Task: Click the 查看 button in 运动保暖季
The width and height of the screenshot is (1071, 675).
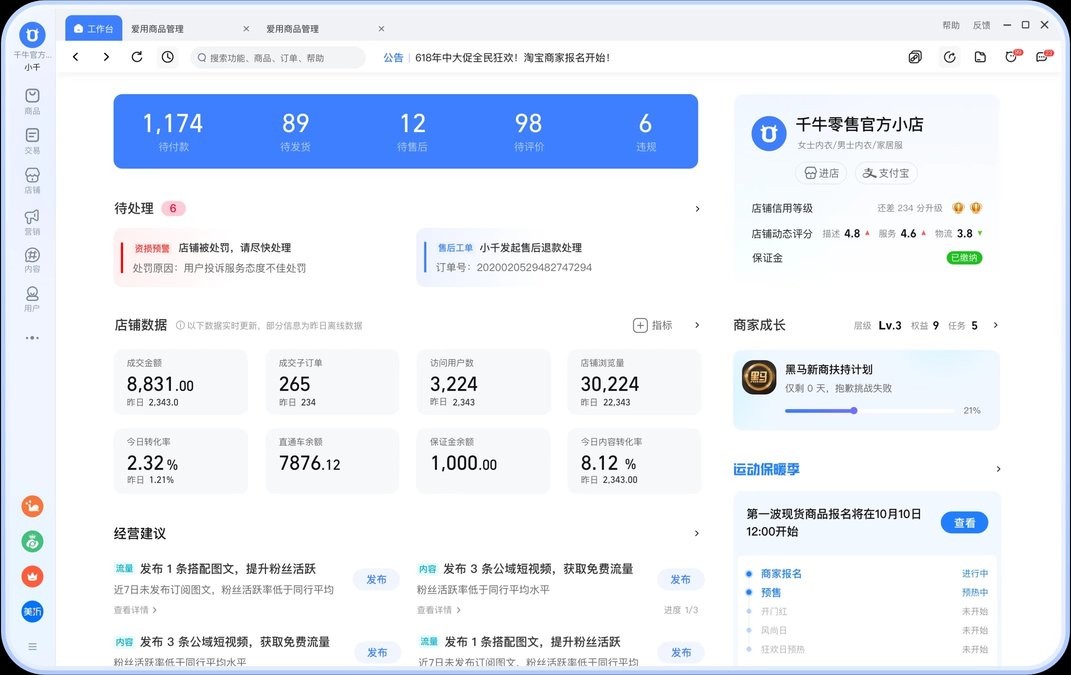Action: (964, 522)
